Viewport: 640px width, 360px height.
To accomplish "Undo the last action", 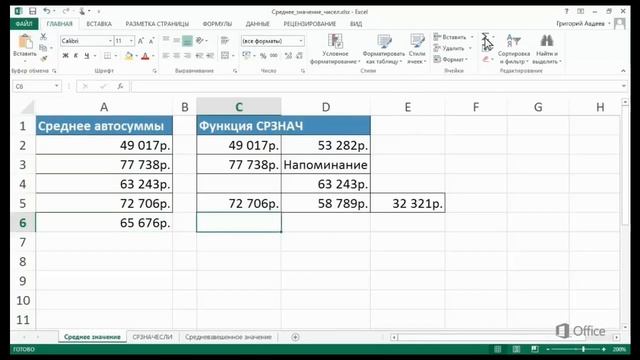I will (47, 11).
